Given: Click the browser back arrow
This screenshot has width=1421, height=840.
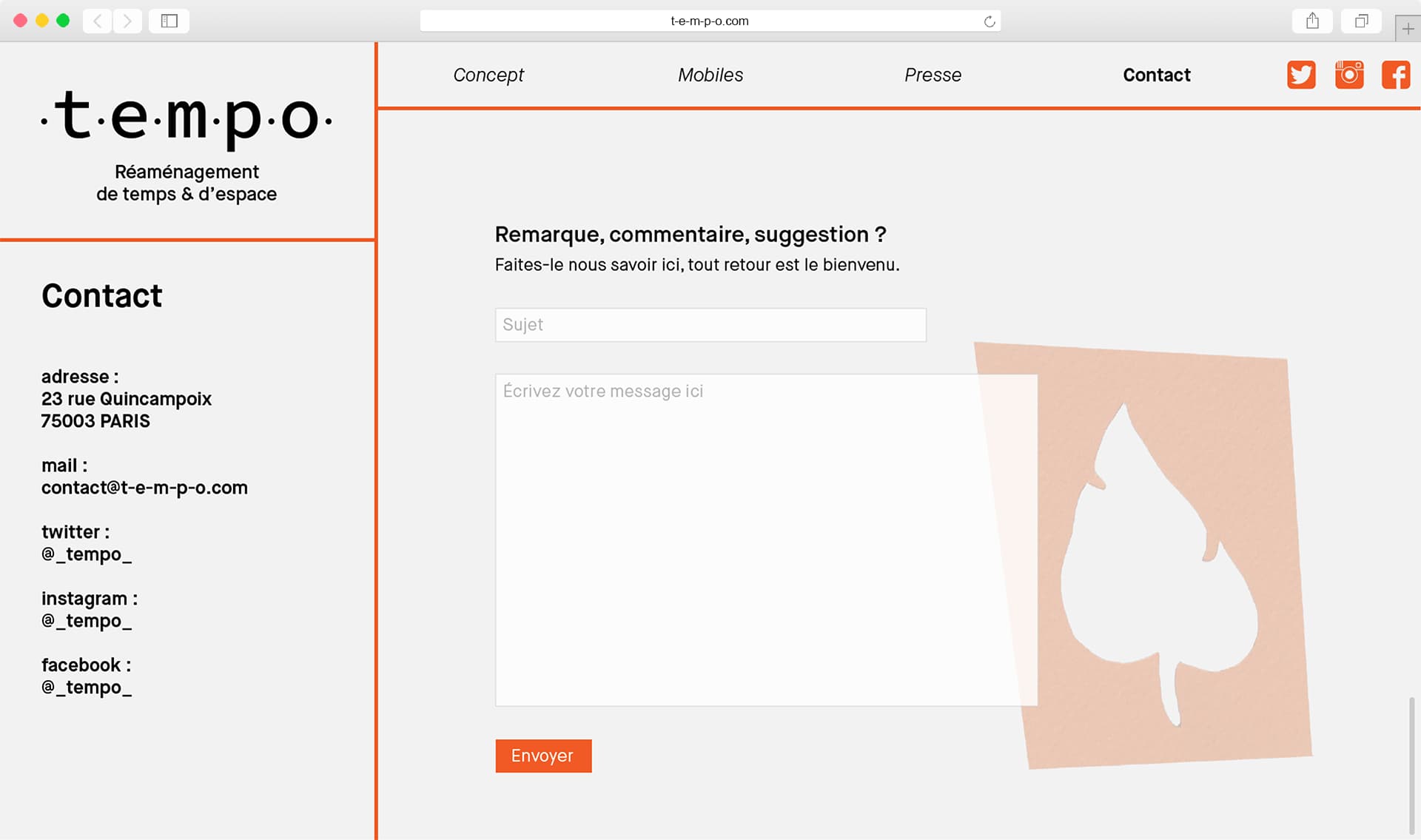Looking at the screenshot, I should [x=98, y=21].
